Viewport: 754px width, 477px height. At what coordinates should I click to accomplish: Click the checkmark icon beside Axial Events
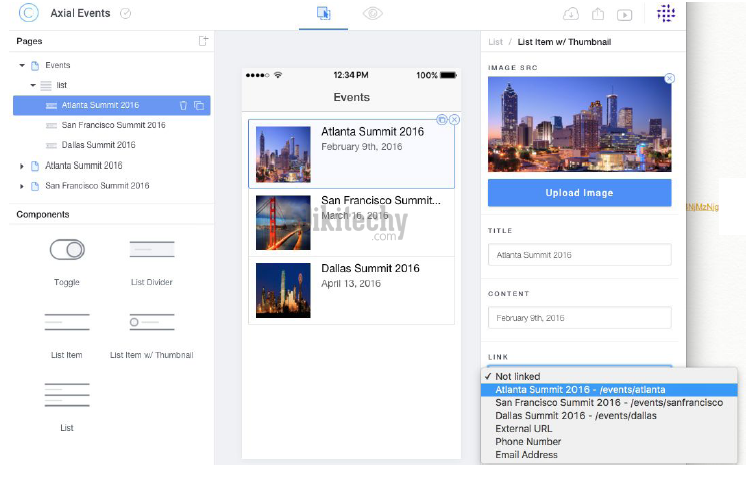click(126, 13)
